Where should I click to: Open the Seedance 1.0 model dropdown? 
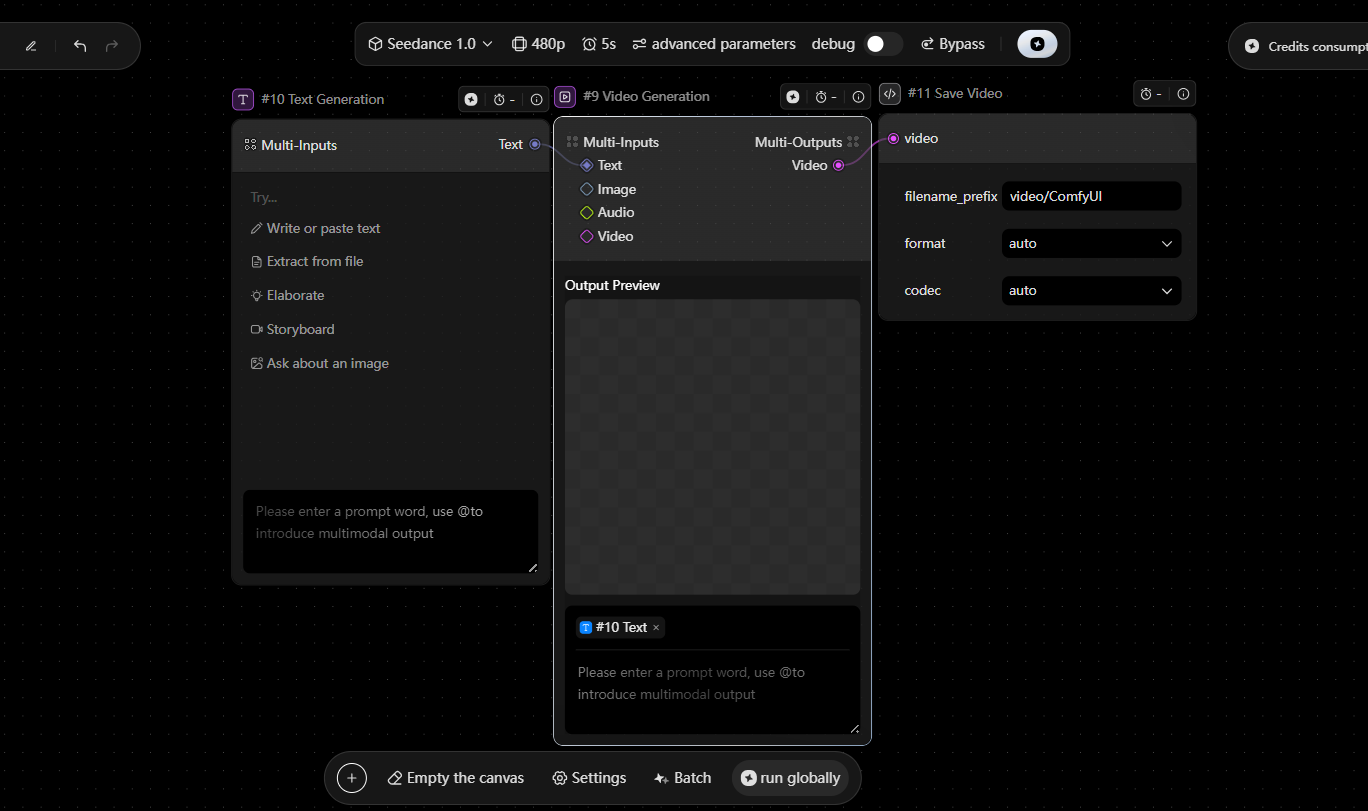point(430,44)
